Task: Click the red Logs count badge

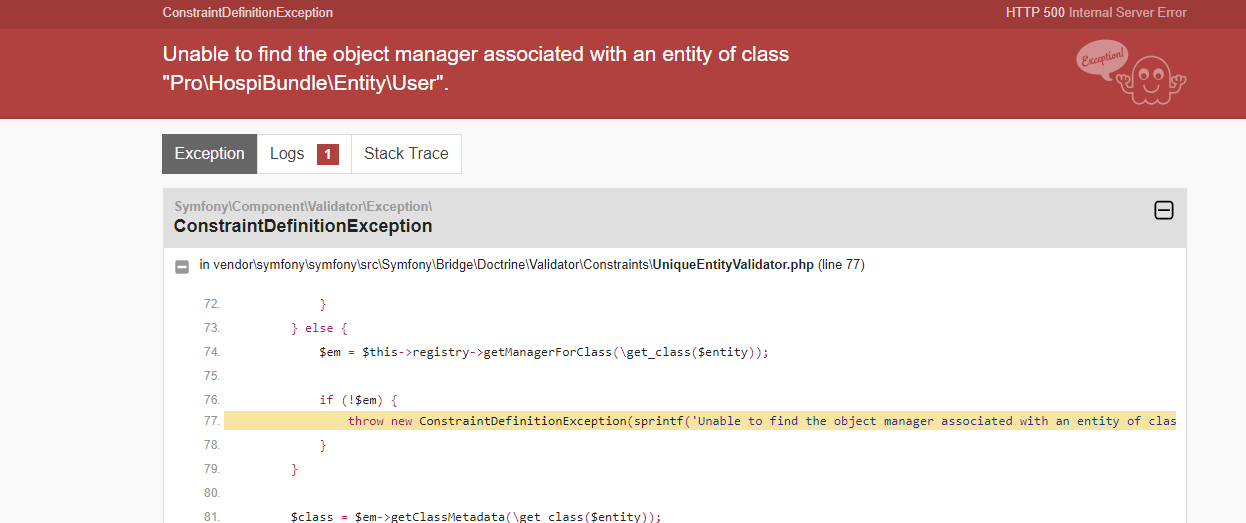Action: click(328, 154)
